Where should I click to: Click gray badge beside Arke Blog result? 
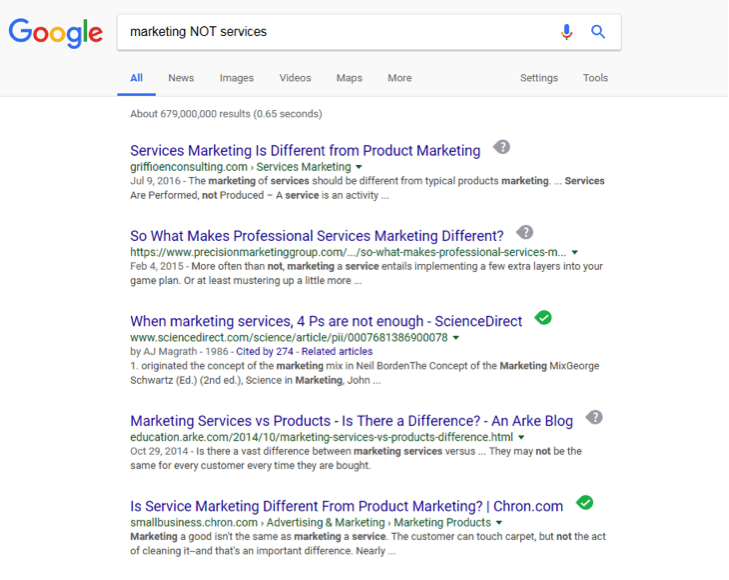[594, 417]
